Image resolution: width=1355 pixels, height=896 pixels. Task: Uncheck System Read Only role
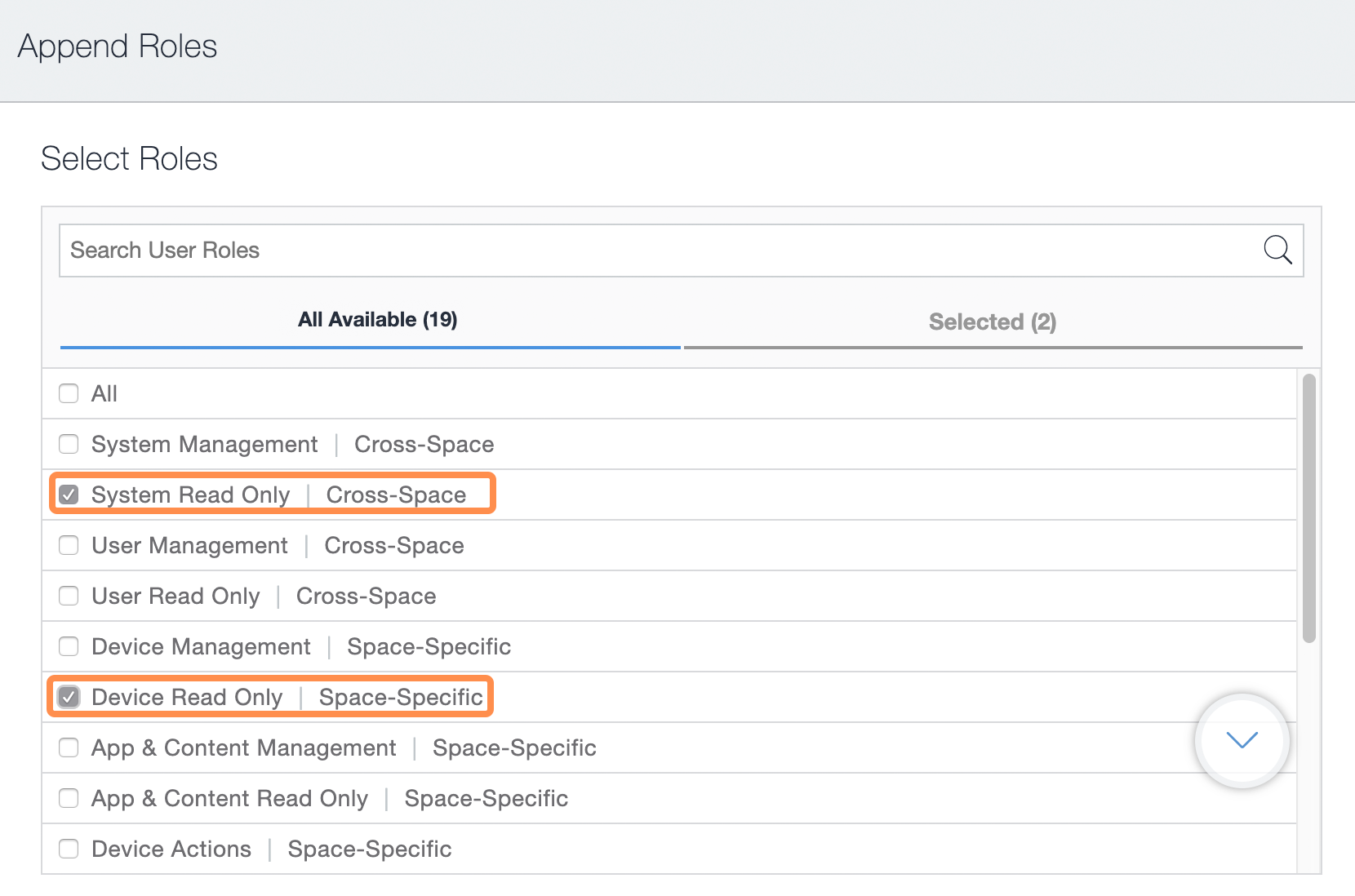pyautogui.click(x=68, y=495)
